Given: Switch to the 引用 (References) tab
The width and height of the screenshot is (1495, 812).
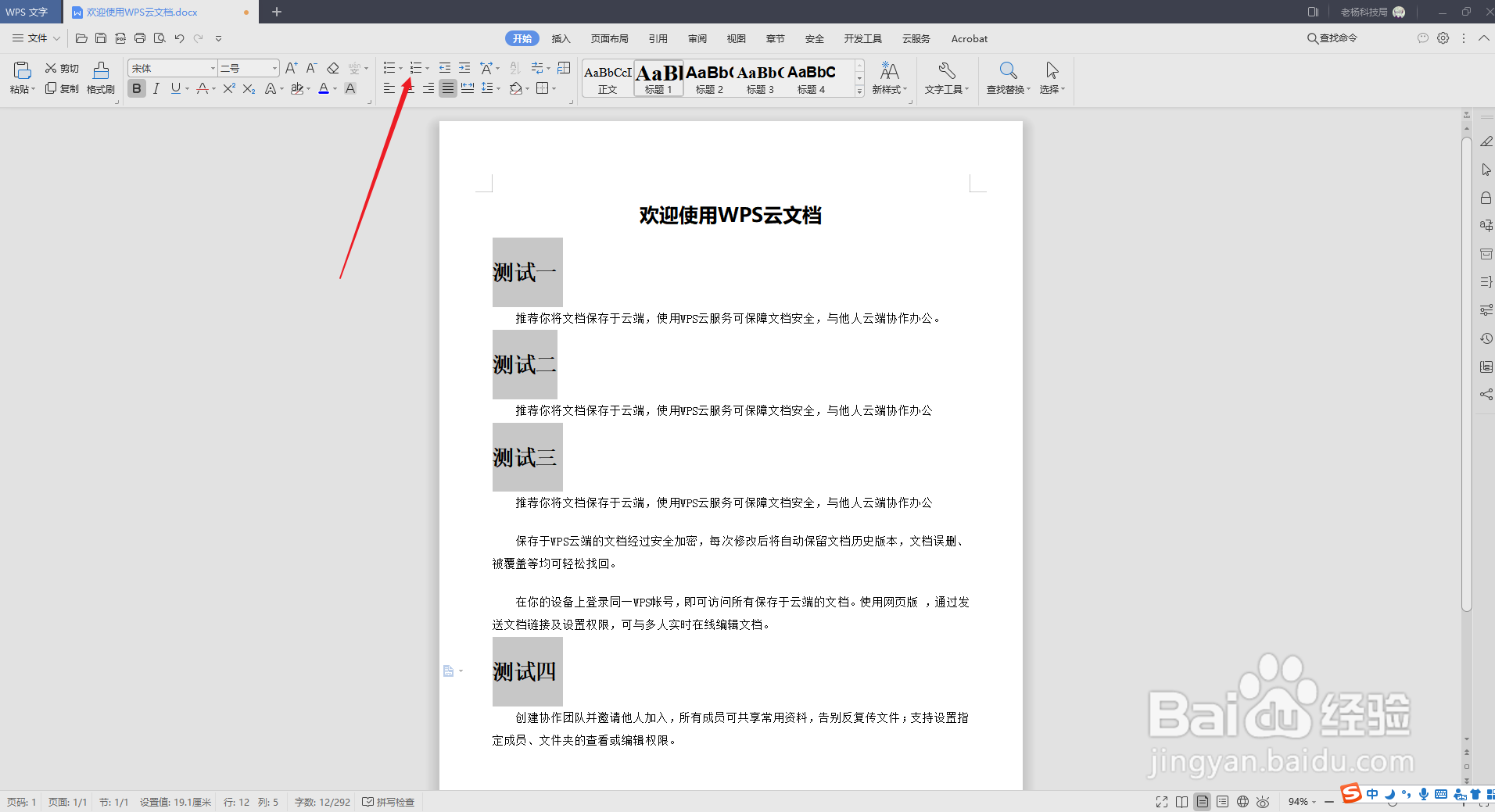Looking at the screenshot, I should click(658, 38).
